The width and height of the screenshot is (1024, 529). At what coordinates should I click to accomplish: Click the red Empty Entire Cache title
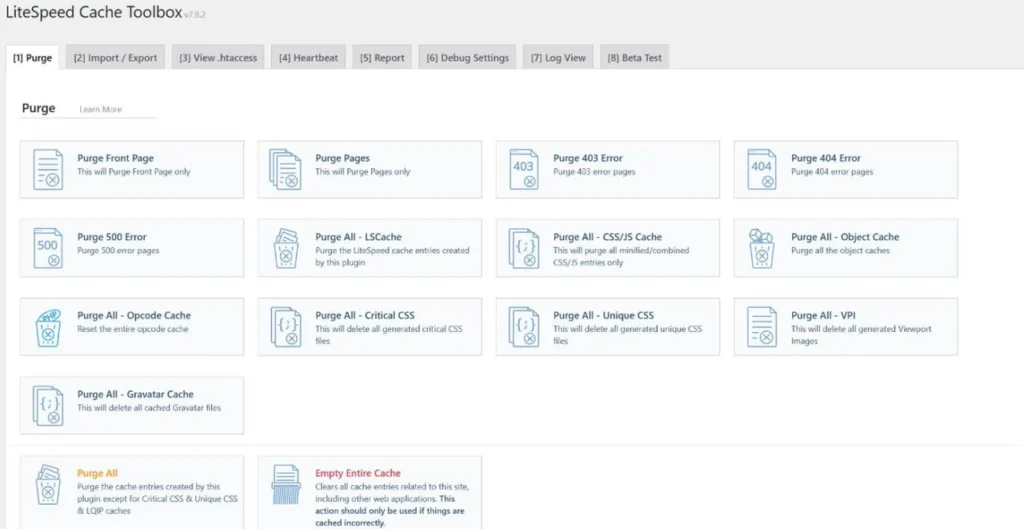tap(358, 473)
